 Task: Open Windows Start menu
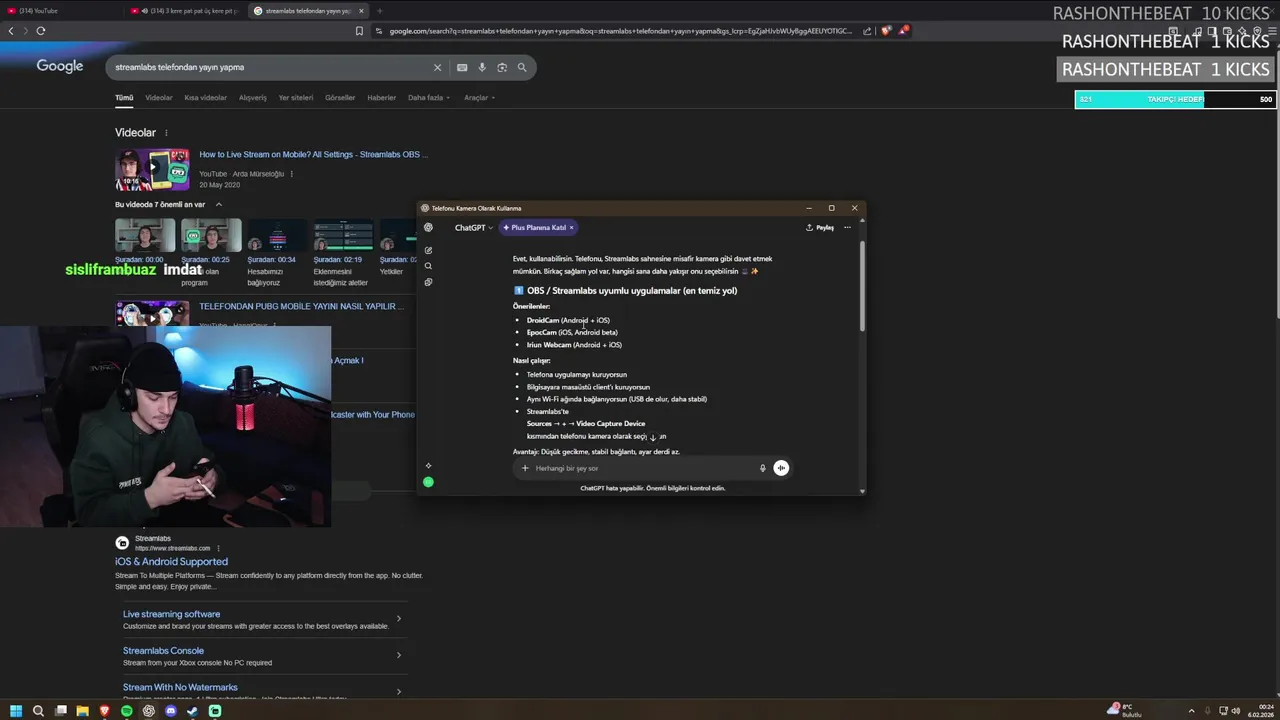pos(15,711)
